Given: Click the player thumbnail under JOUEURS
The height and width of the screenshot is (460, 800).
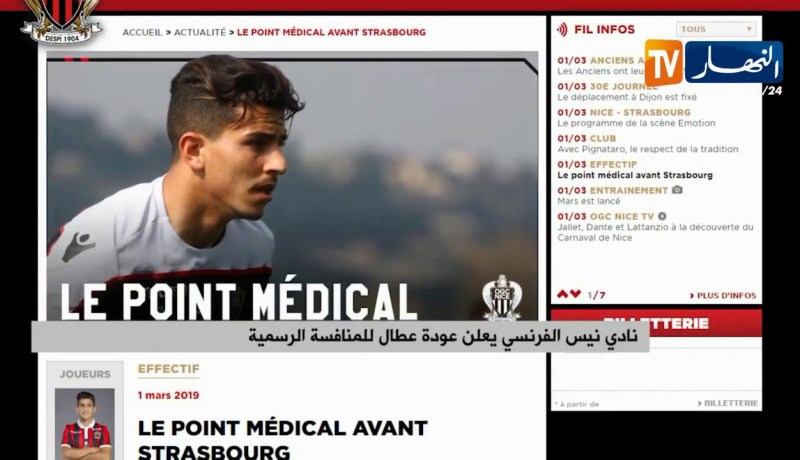Looking at the screenshot, I should pyautogui.click(x=85, y=424).
